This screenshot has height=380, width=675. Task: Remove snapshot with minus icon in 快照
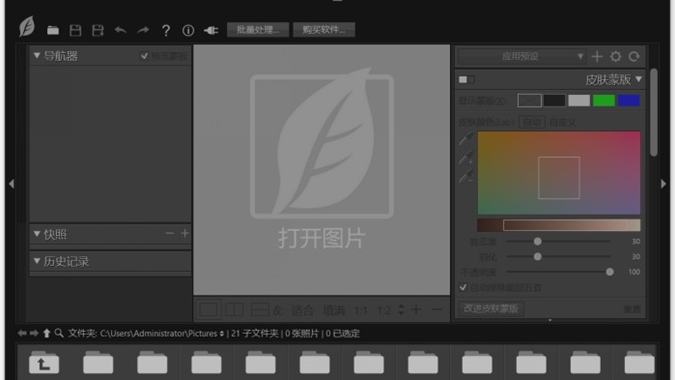click(170, 233)
